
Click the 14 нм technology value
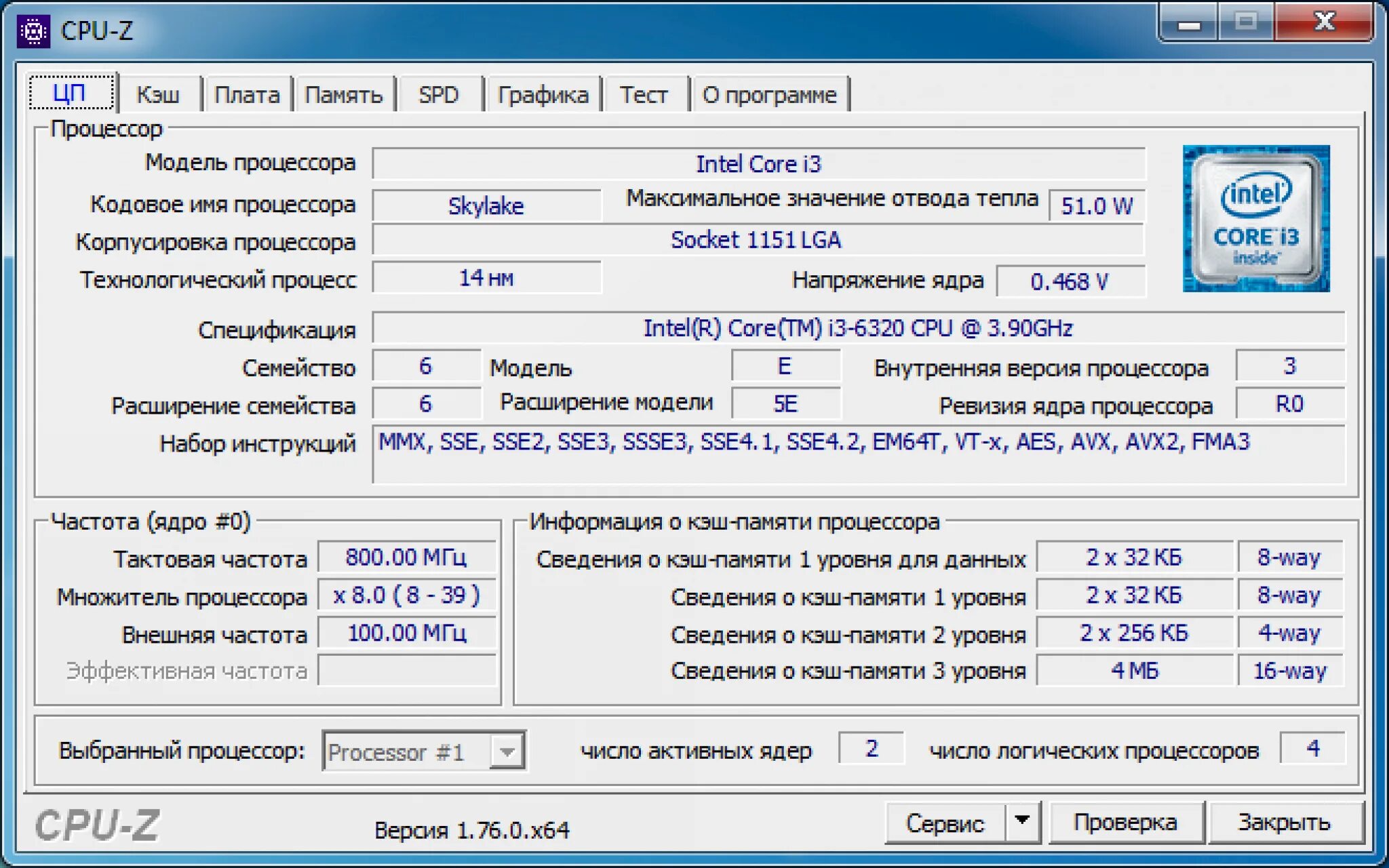point(486,278)
